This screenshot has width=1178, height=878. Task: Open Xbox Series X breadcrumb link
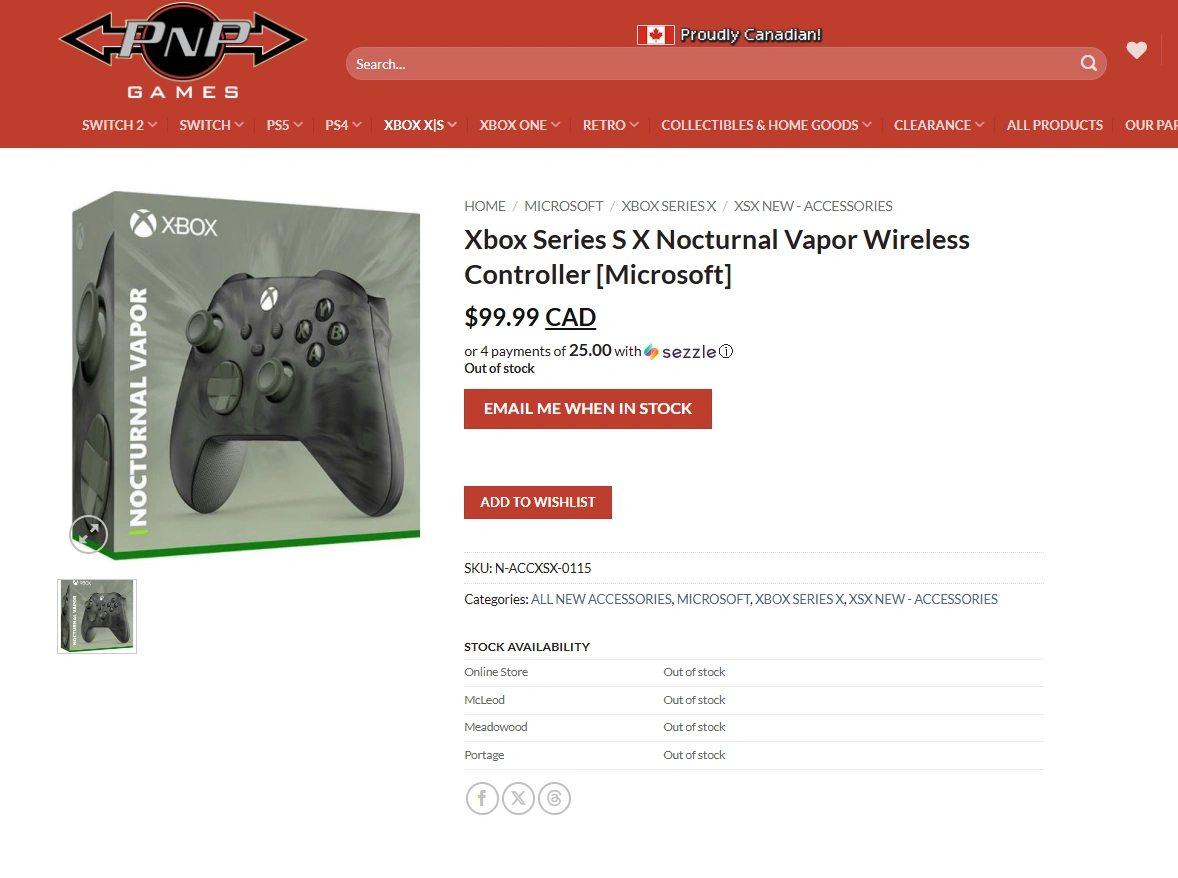pos(669,206)
